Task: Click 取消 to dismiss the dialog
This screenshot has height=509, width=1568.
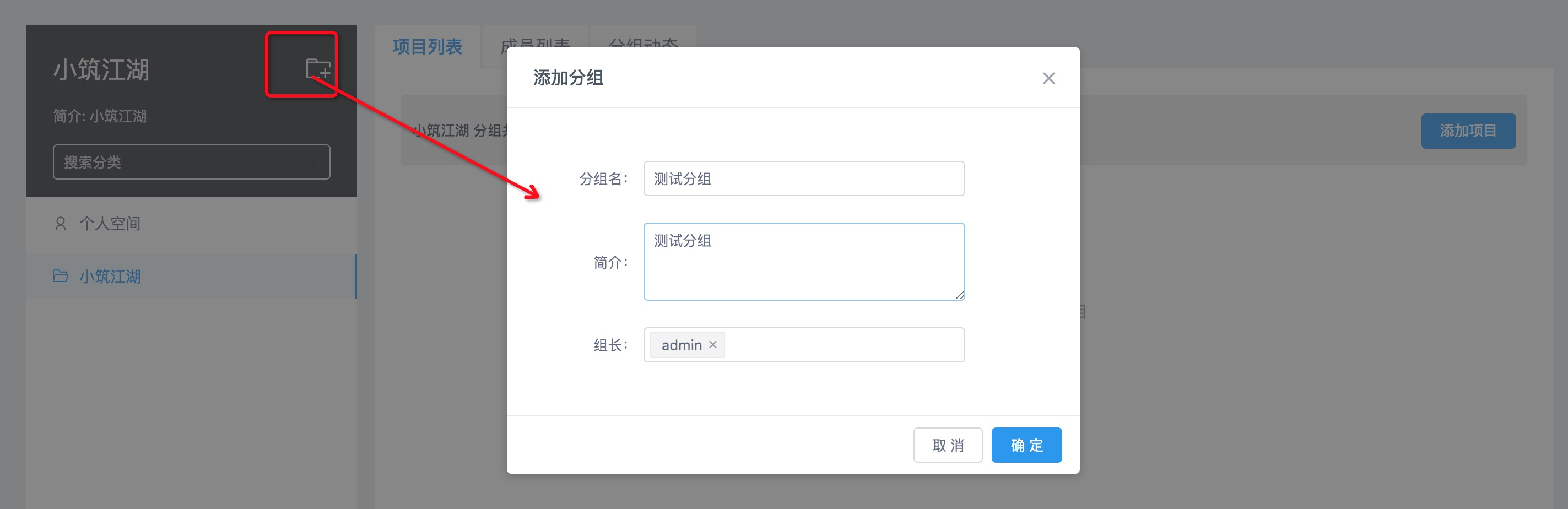Action: 948,445
